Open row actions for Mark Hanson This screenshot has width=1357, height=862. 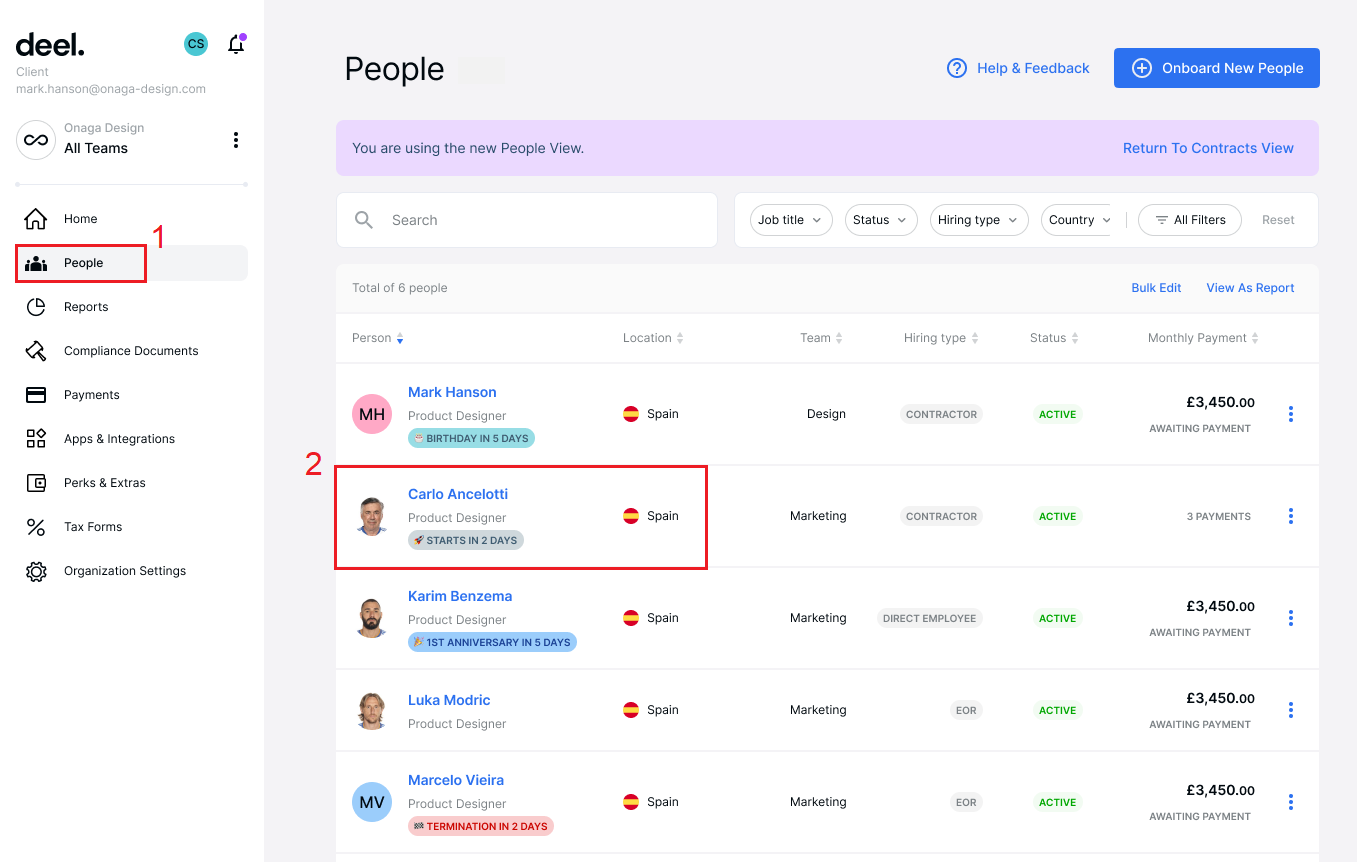click(1291, 414)
